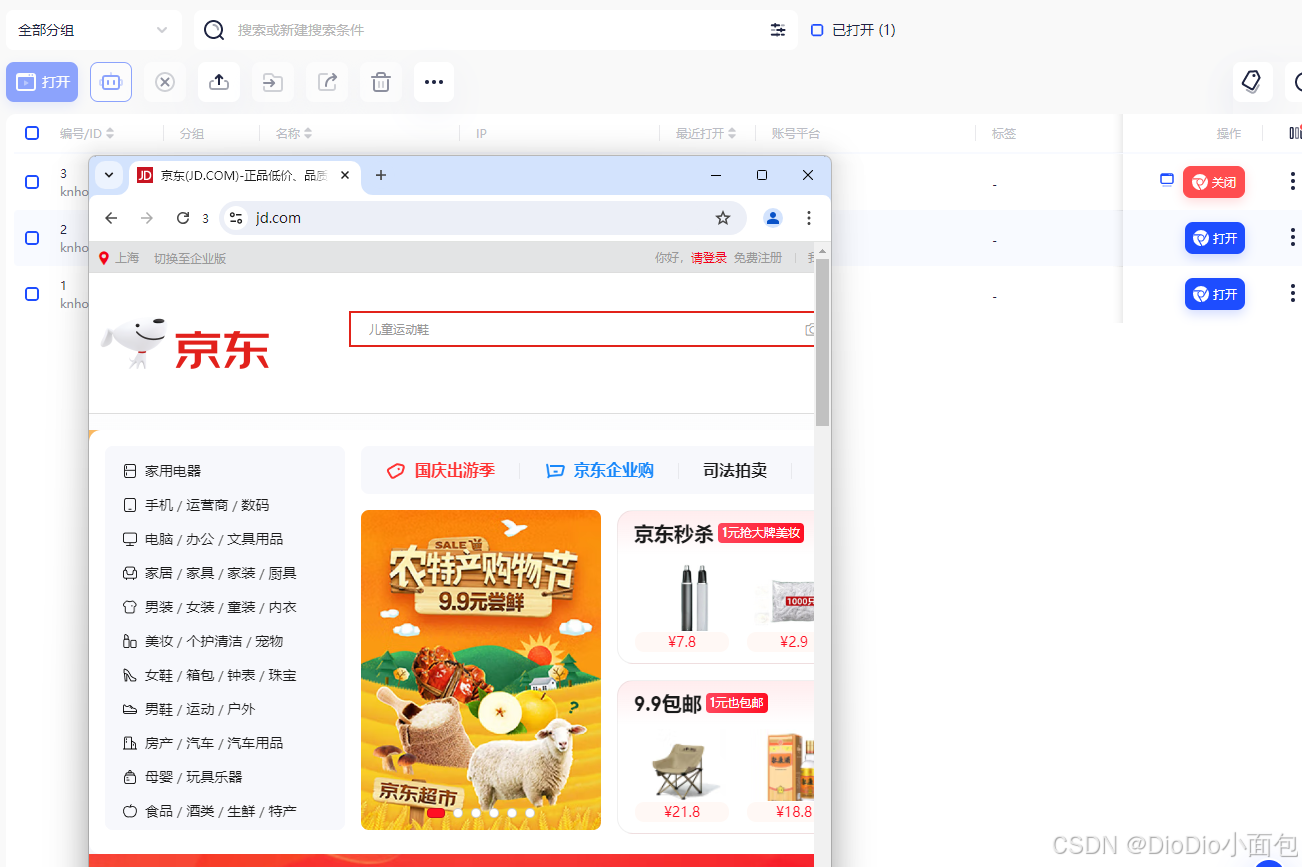Check the checkbox for profile number 3
The image size is (1302, 867).
click(x=31, y=182)
